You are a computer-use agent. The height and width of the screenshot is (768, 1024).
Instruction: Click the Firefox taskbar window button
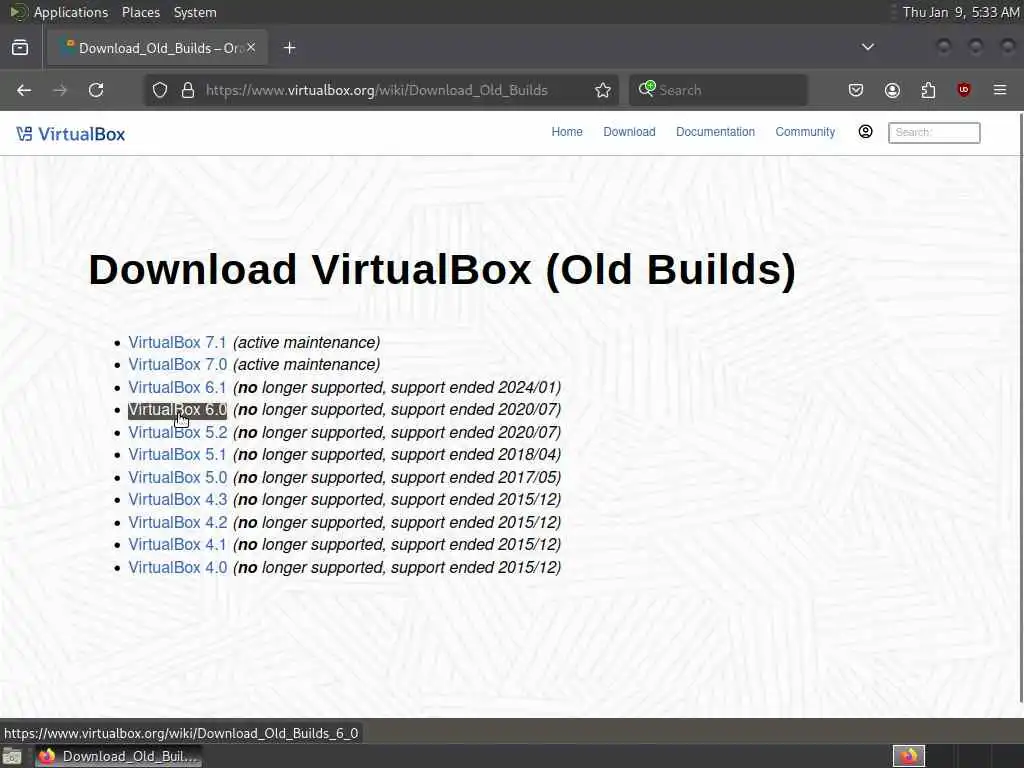pos(118,756)
